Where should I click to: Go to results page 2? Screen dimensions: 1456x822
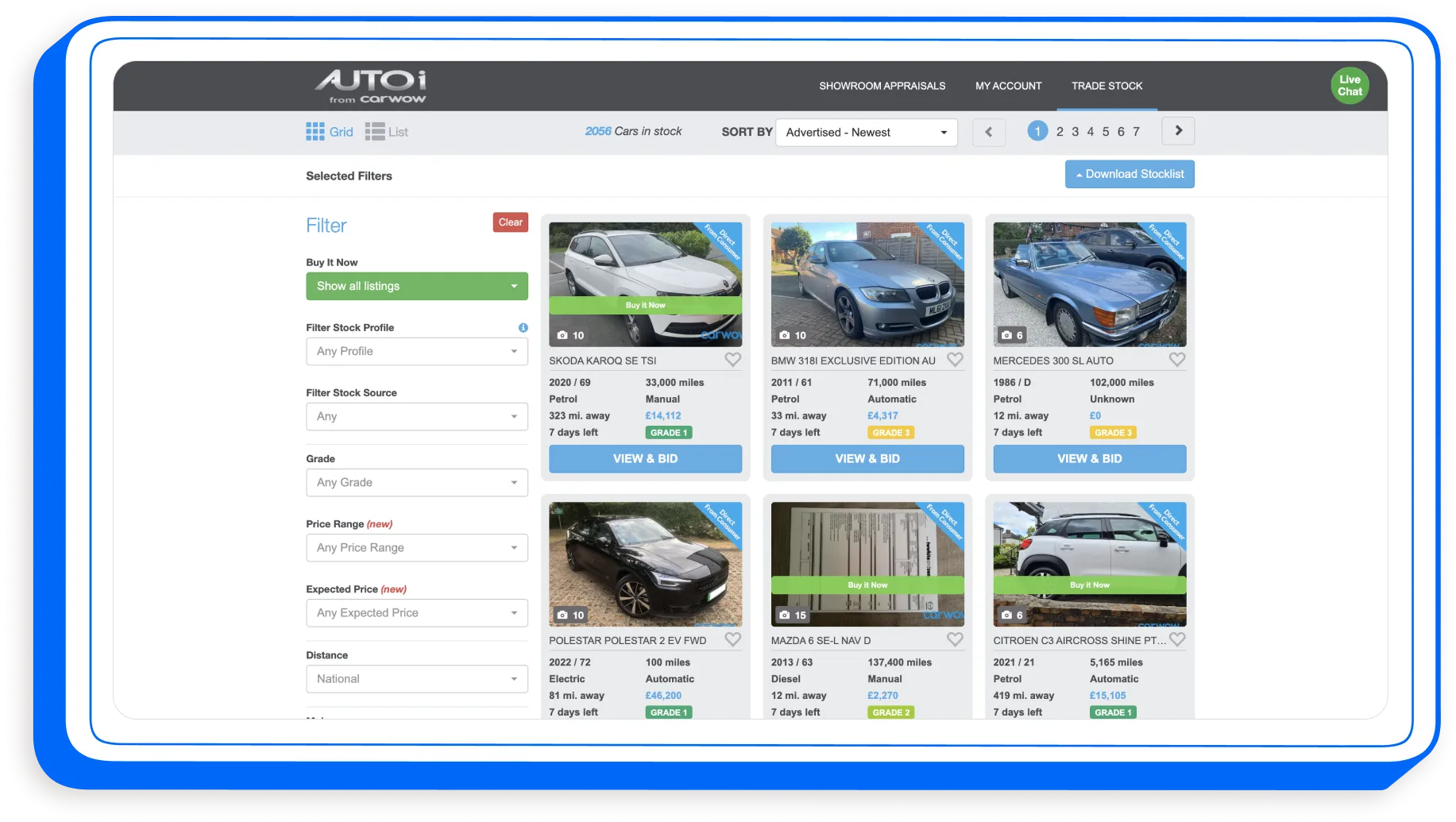click(1060, 132)
